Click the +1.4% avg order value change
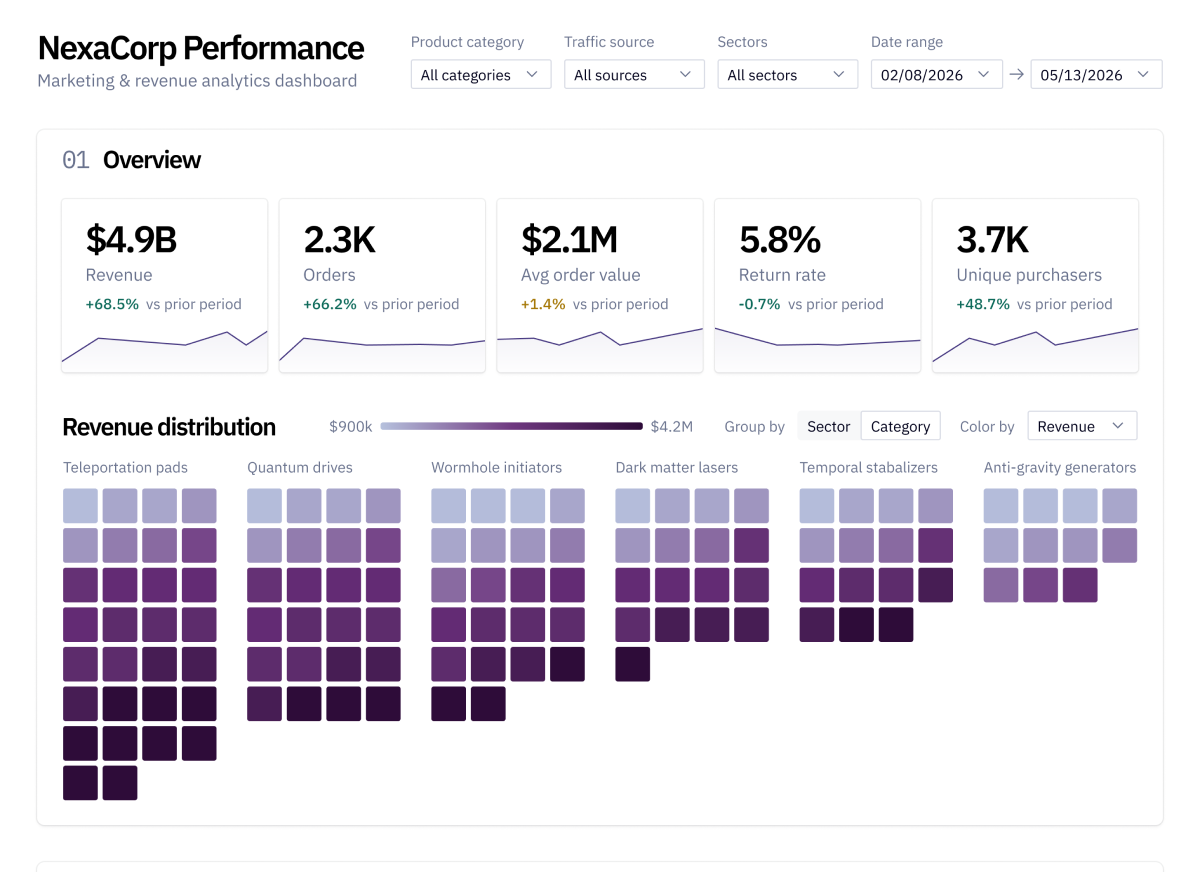This screenshot has height=872, width=1200. [544, 304]
